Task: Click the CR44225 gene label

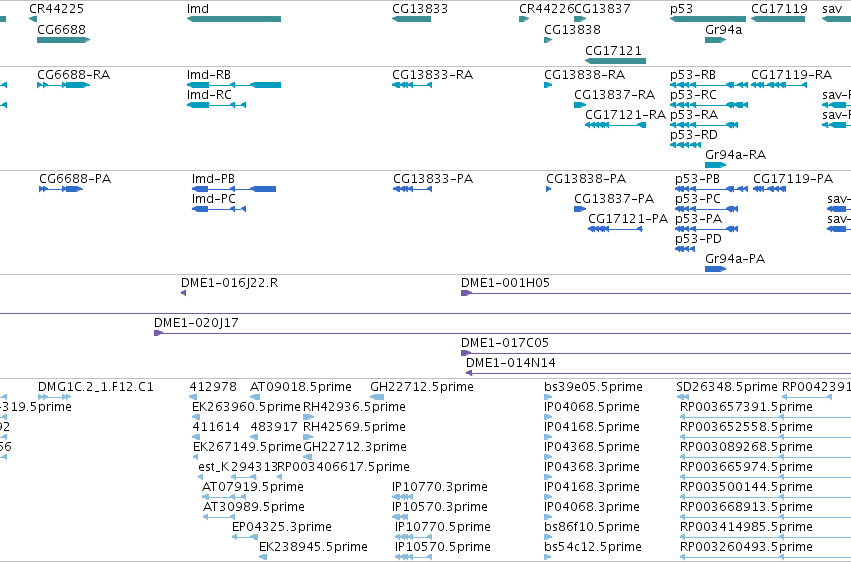Action: coord(56,9)
